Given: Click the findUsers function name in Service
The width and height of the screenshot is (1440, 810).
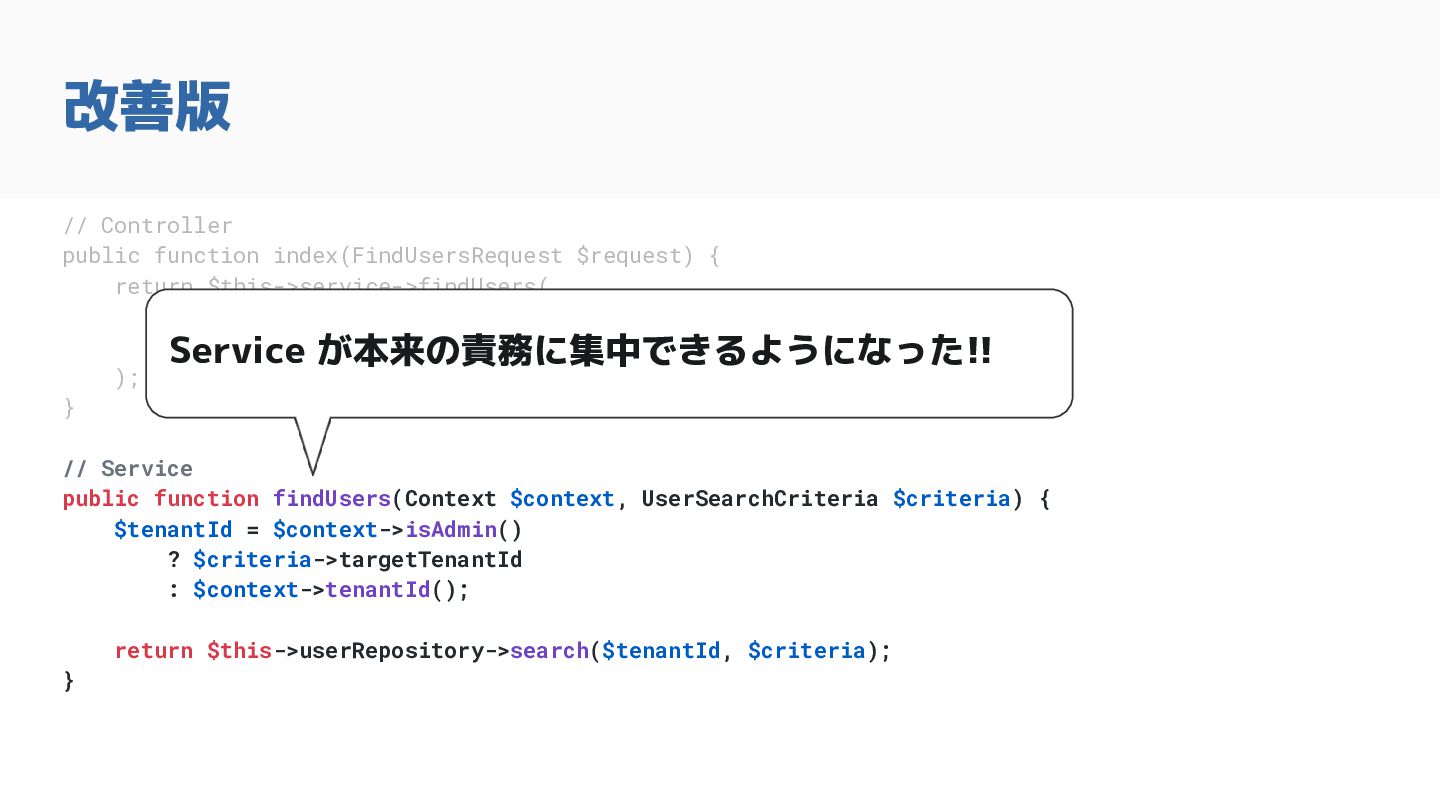Looking at the screenshot, I should click(x=332, y=499).
